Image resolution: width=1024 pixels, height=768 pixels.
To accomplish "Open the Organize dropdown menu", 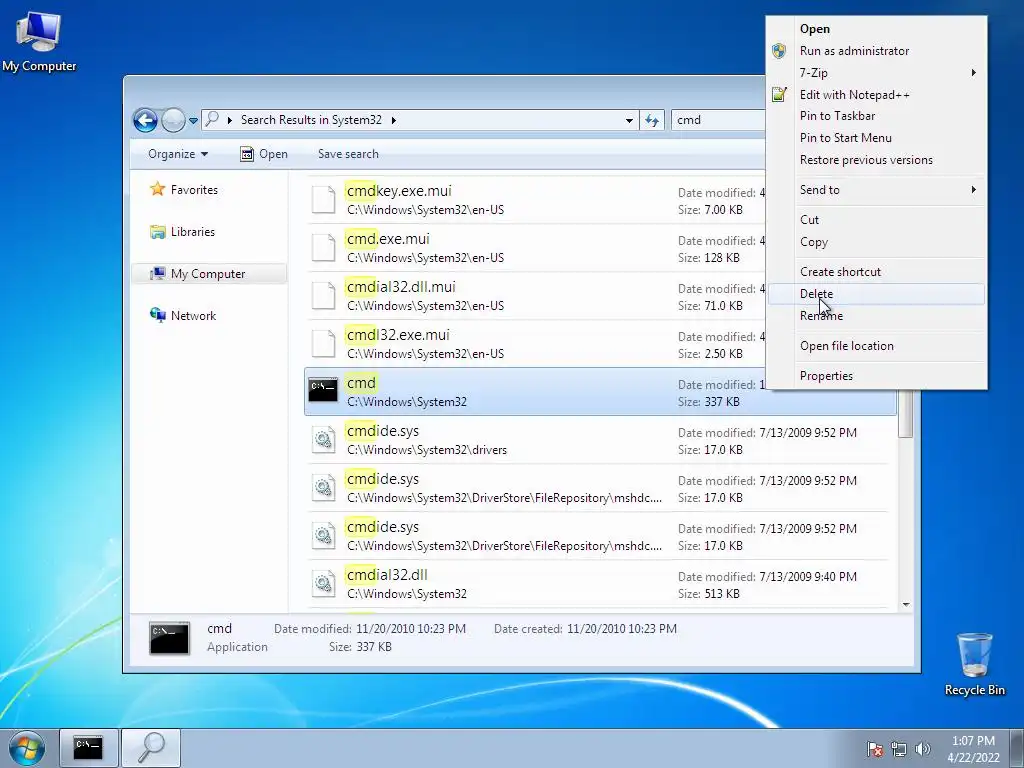I will (x=178, y=154).
